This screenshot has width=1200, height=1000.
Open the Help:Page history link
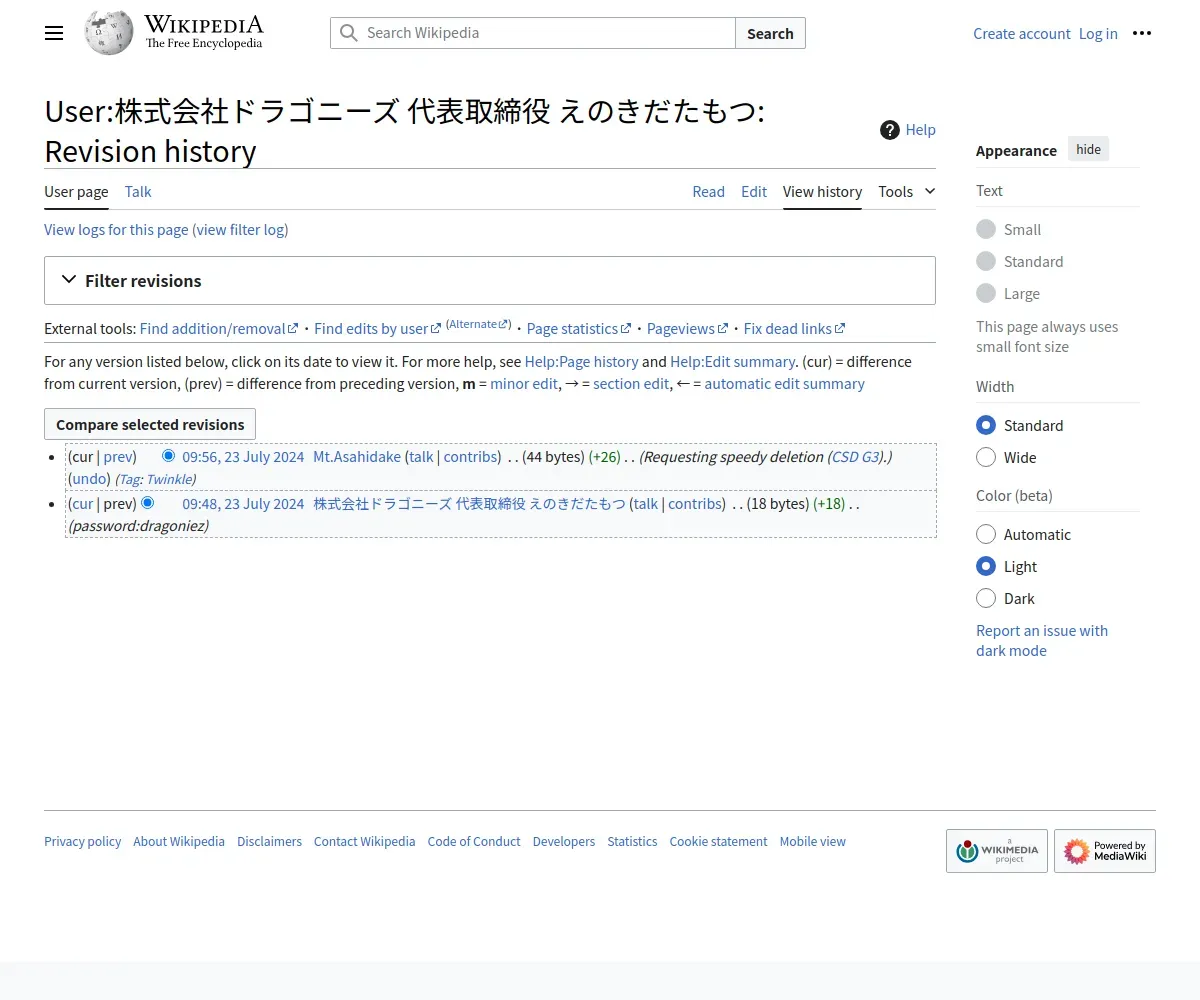581,361
